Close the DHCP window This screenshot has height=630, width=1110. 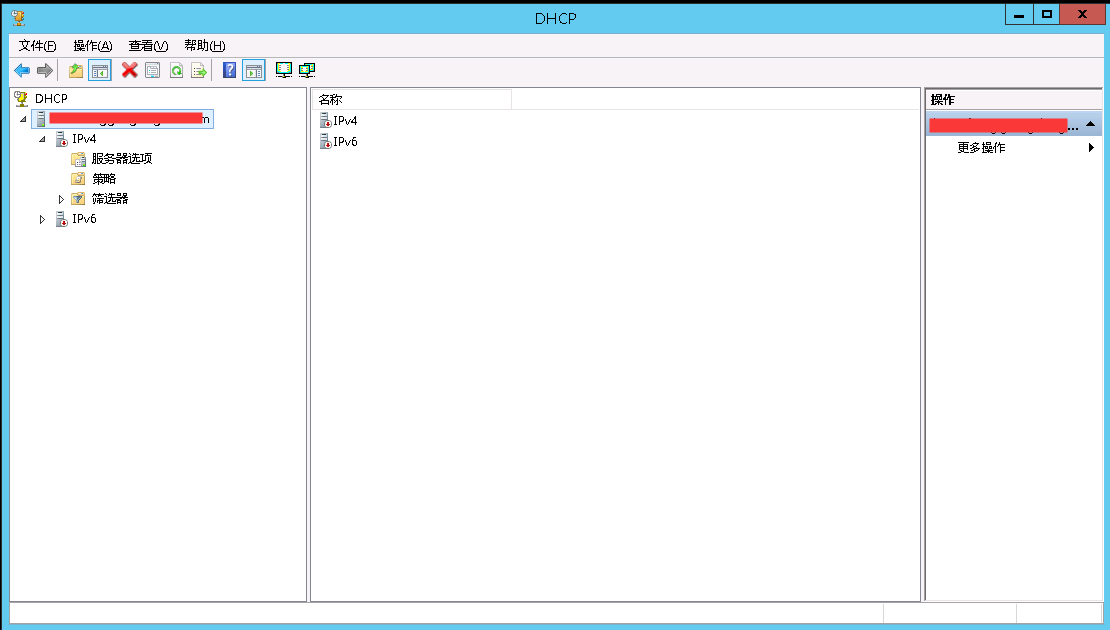click(x=1082, y=14)
